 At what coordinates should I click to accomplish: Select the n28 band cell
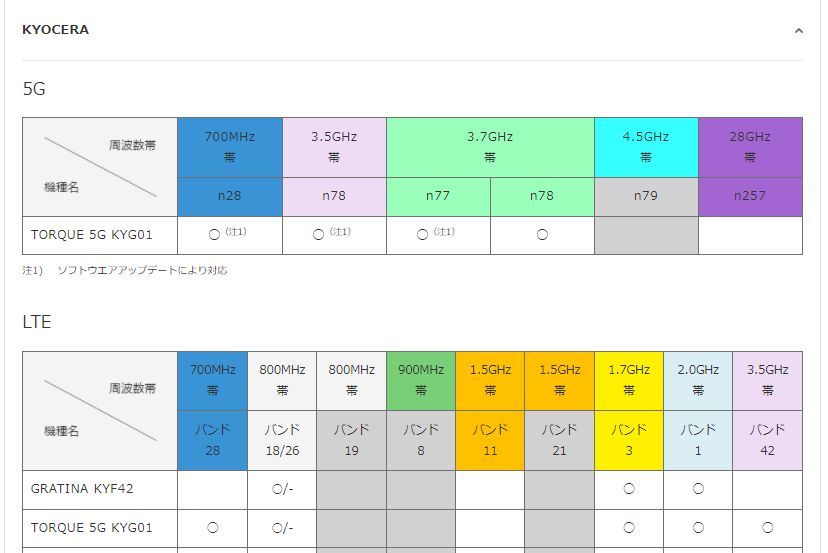tap(230, 196)
